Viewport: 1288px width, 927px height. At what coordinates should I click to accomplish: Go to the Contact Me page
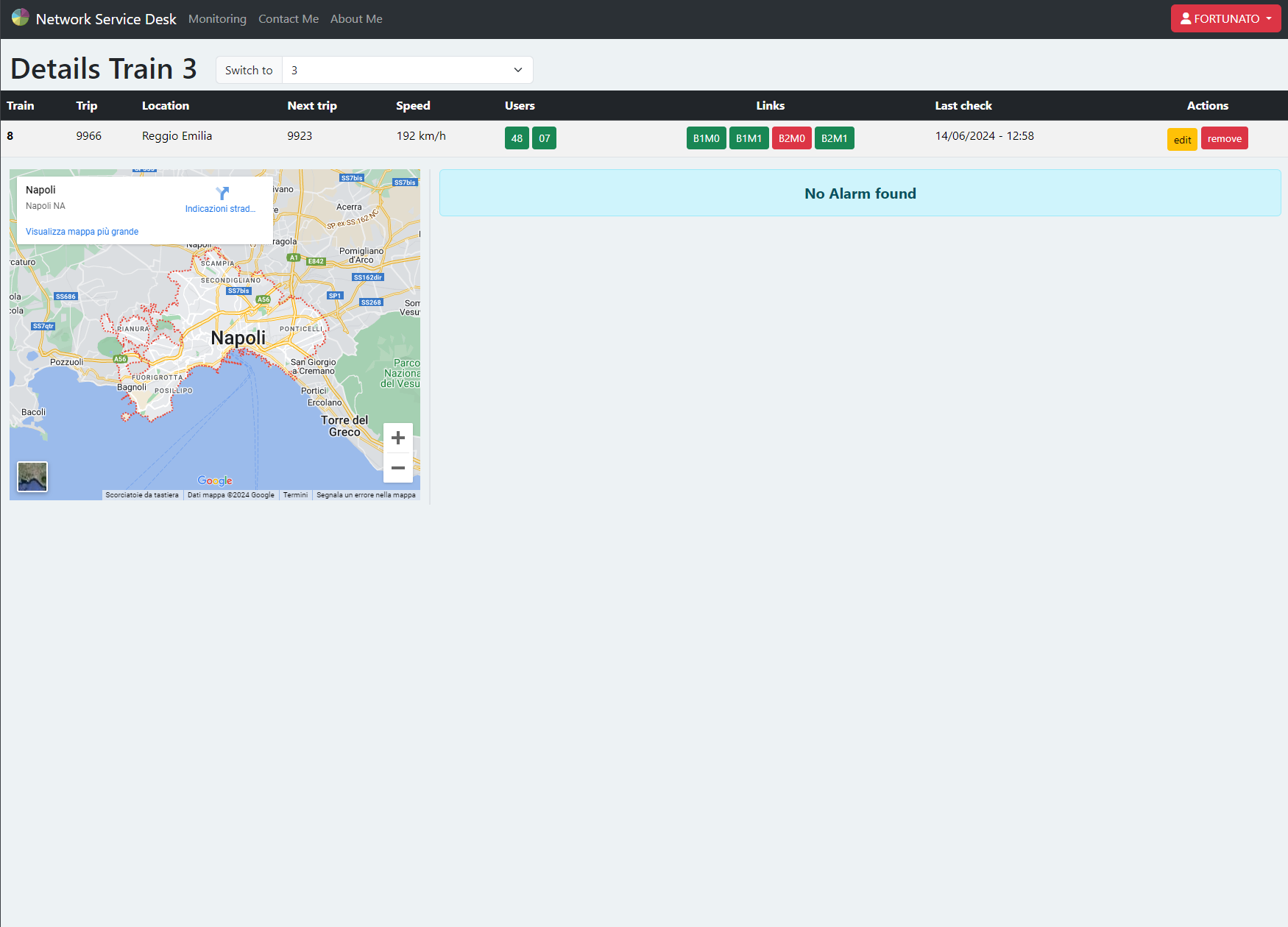289,19
